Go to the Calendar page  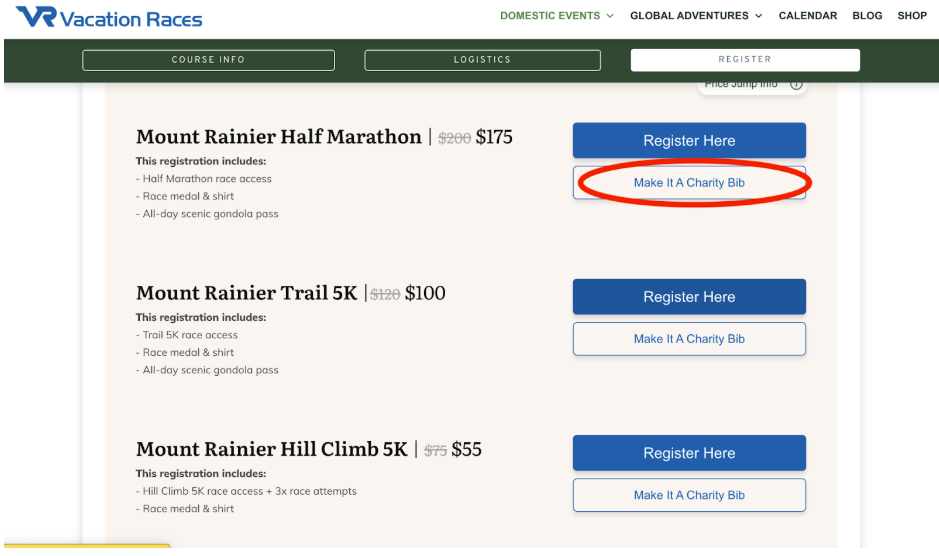808,16
